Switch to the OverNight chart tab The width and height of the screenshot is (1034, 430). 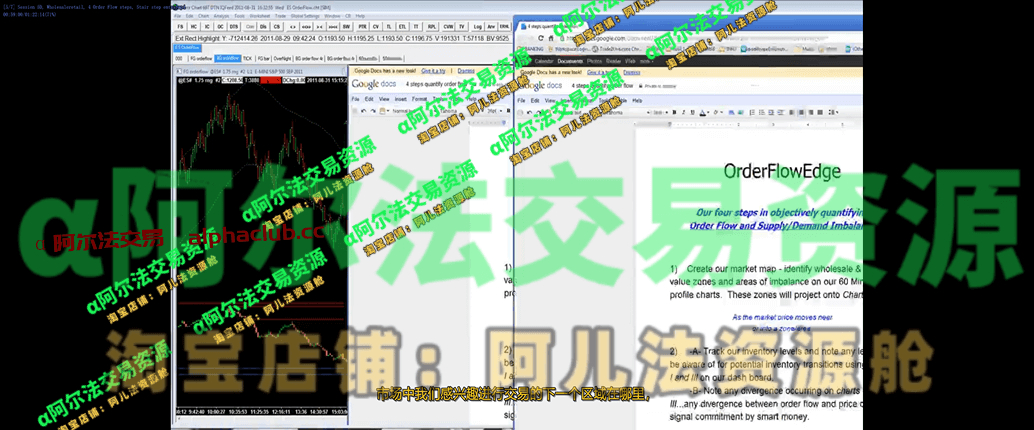point(282,58)
